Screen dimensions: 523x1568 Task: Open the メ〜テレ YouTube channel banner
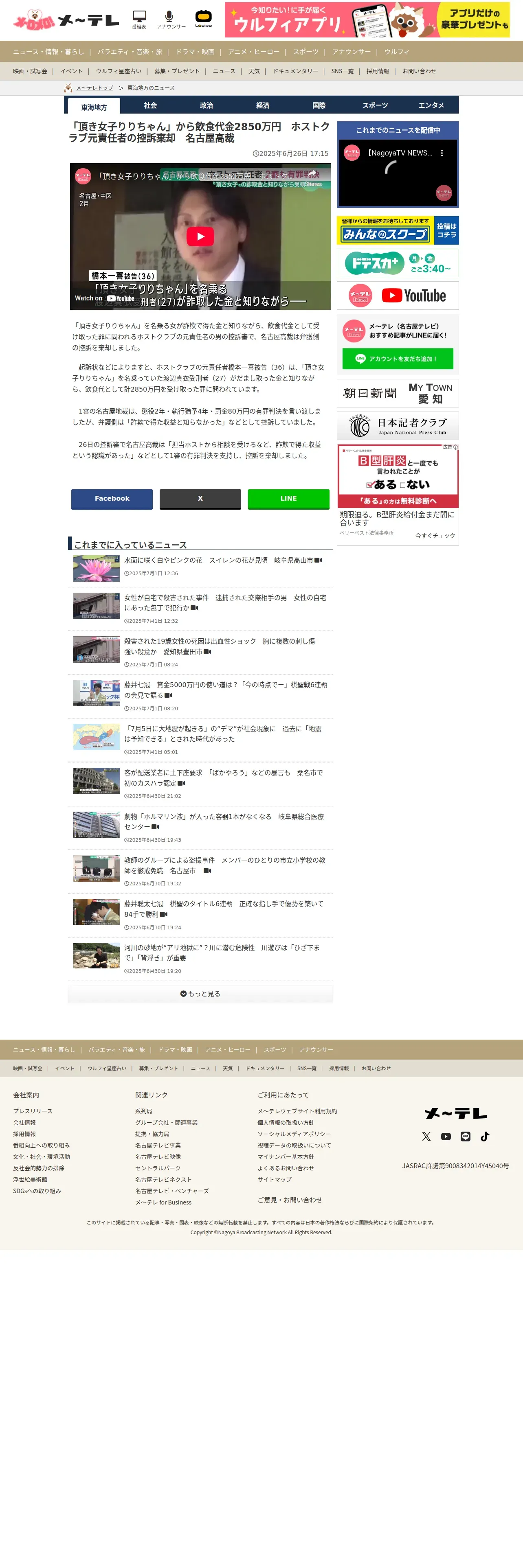398,296
